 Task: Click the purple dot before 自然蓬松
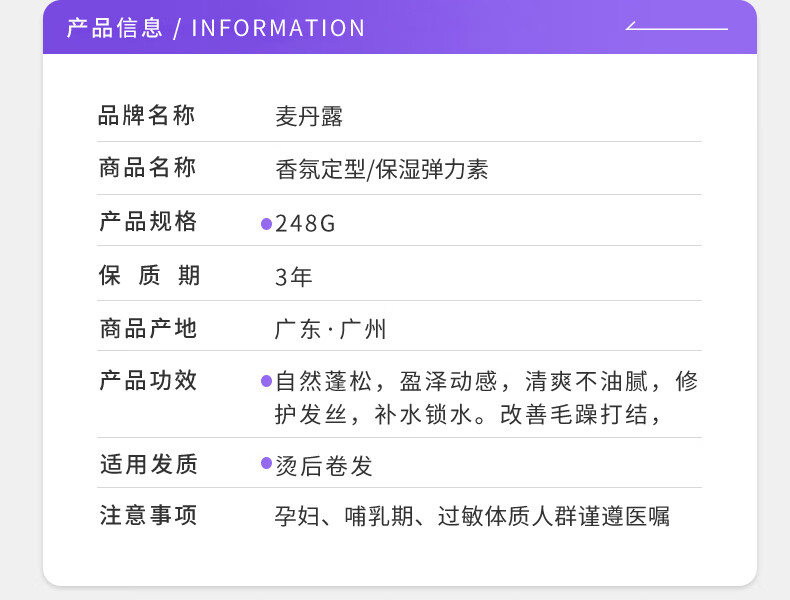(x=266, y=381)
